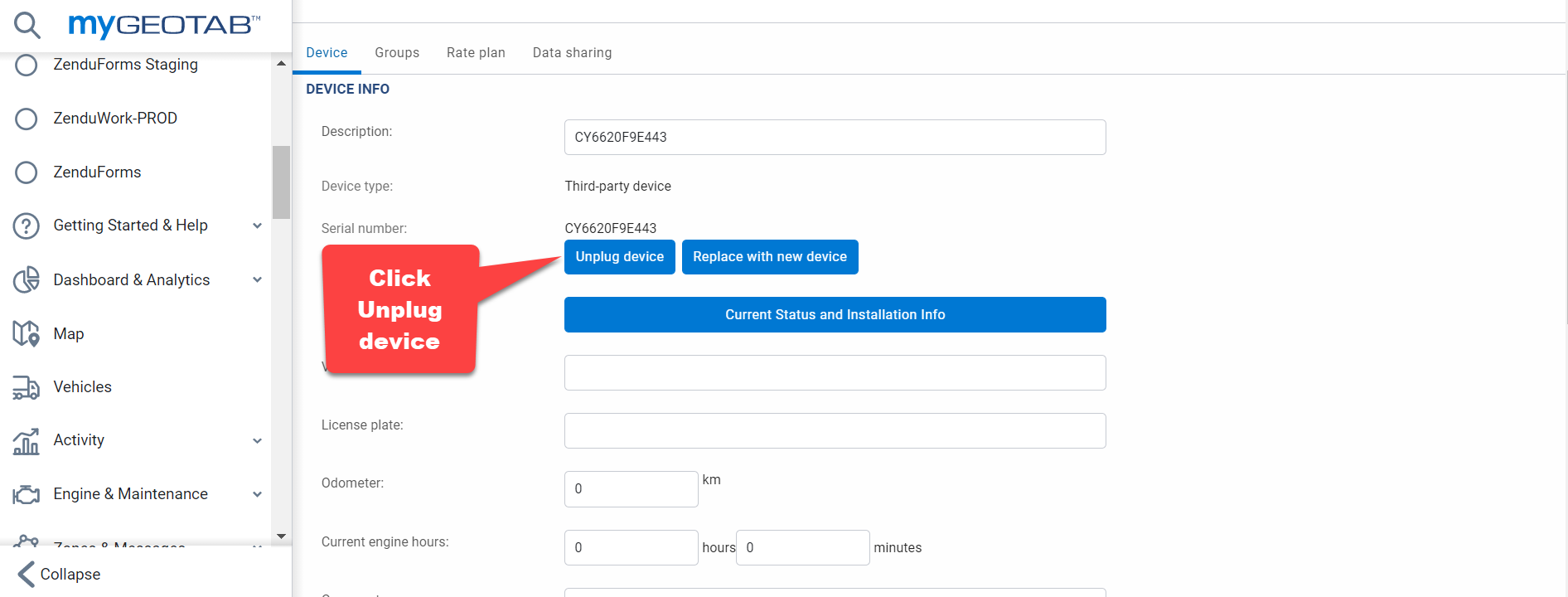Open ZenduForms menu entry
Screen dimensions: 1568x597
pos(97,172)
